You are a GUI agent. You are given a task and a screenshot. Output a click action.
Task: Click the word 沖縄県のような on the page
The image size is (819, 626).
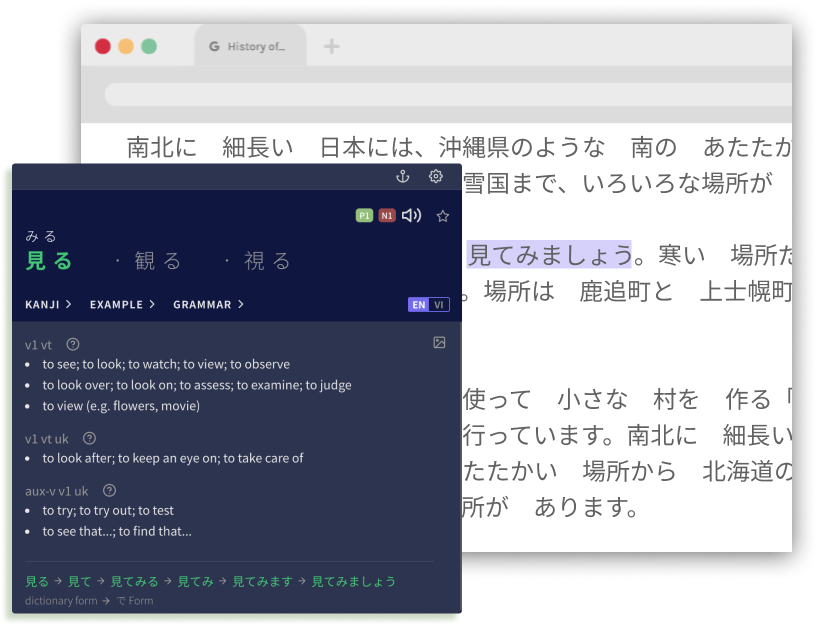click(x=521, y=147)
